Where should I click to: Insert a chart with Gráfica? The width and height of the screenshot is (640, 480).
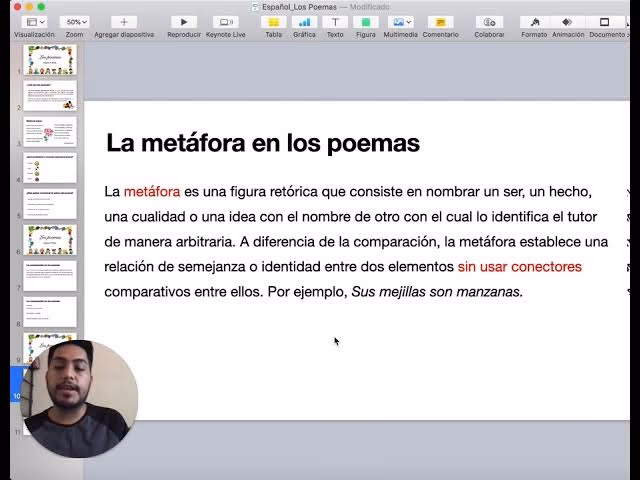point(304,22)
